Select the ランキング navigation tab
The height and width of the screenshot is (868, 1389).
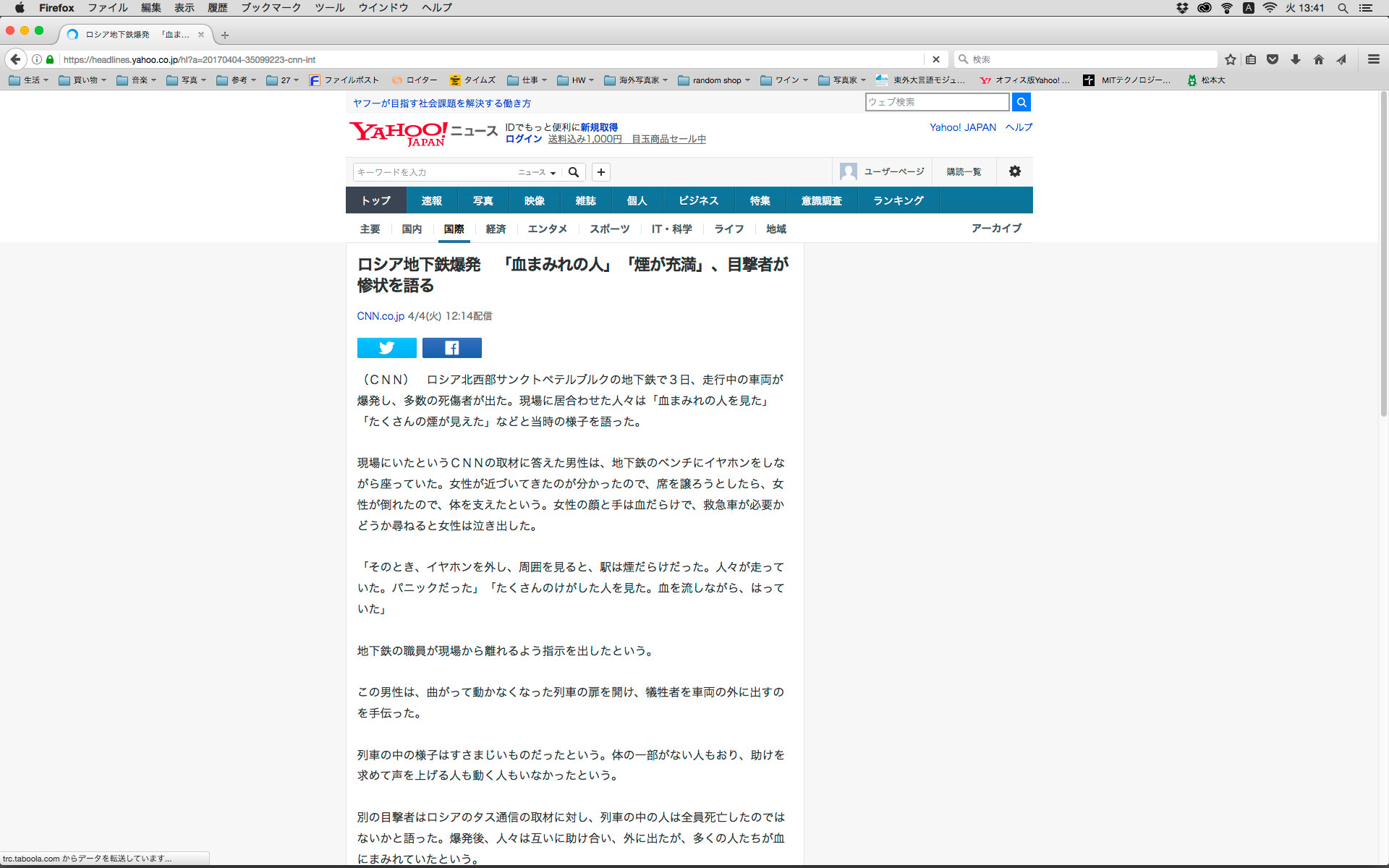898,200
